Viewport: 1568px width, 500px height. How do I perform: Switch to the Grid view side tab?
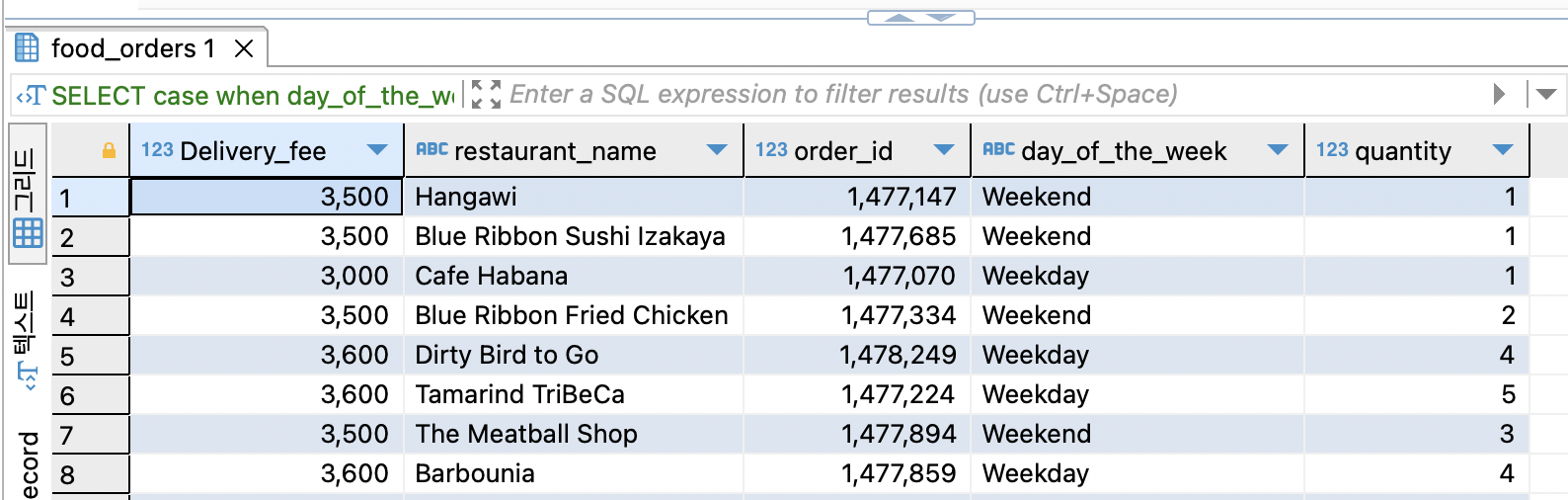28,195
